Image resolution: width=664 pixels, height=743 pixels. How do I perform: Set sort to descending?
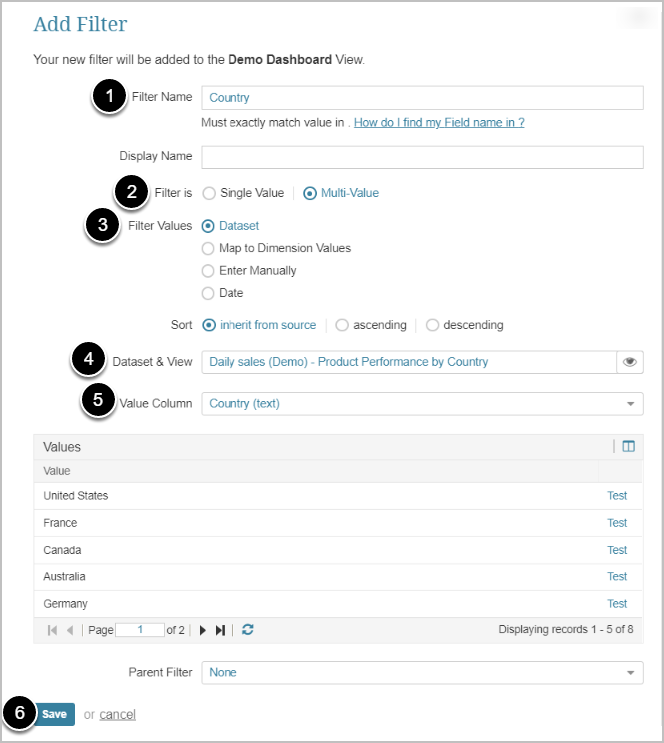point(433,325)
